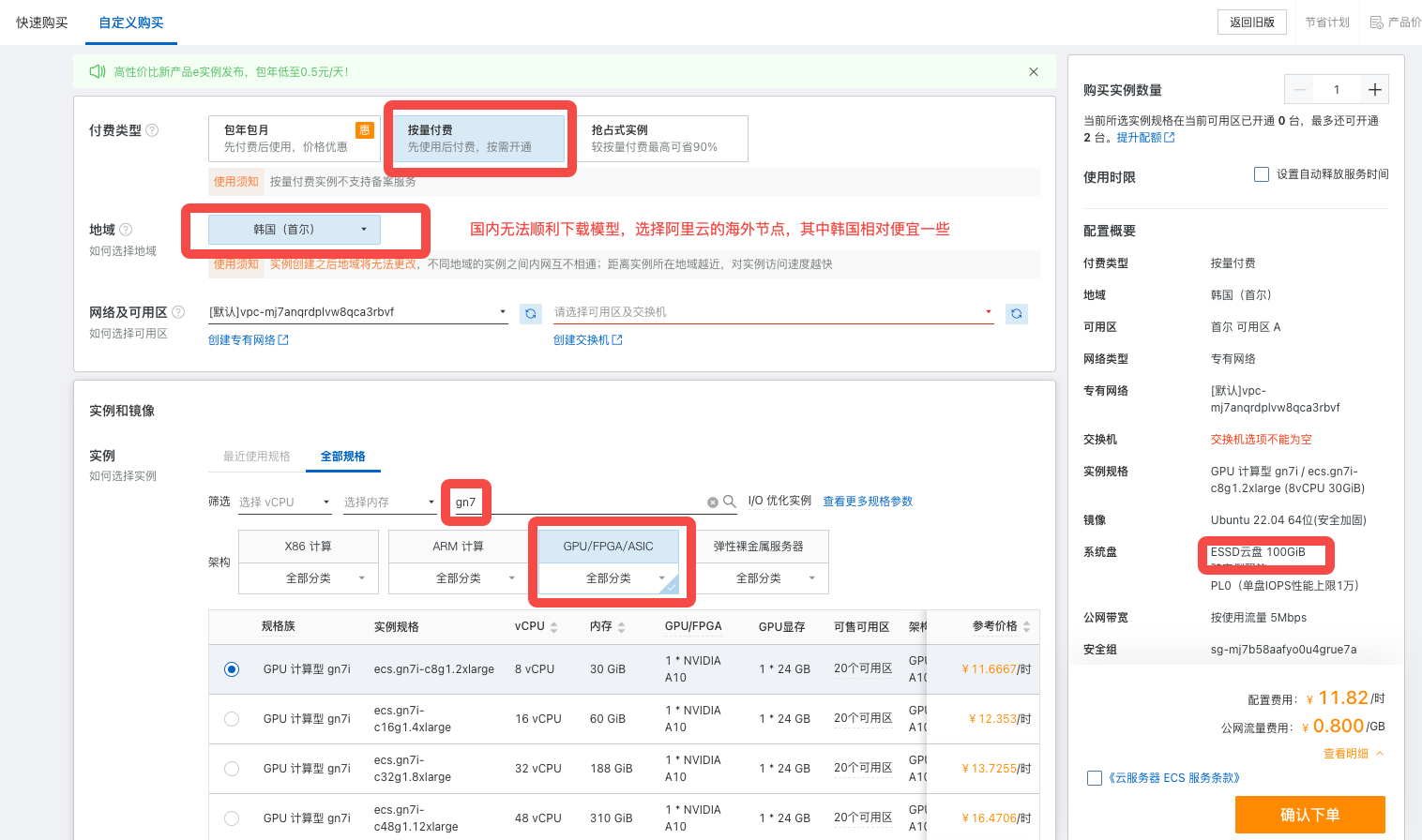Click the instance quantity number field
1422x840 pixels.
1338,90
